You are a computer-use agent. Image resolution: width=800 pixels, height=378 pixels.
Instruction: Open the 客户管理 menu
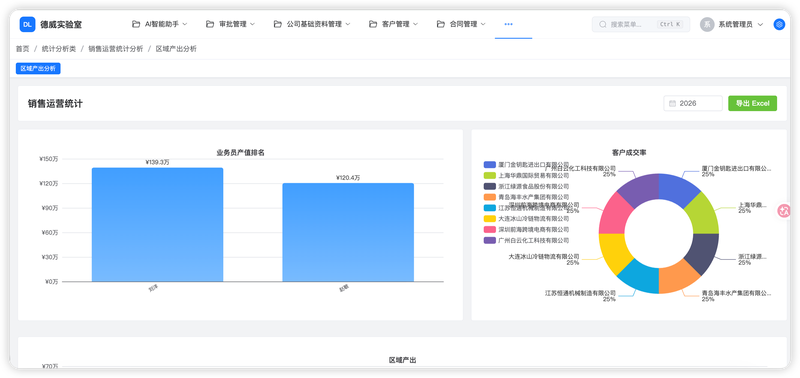[x=393, y=24]
